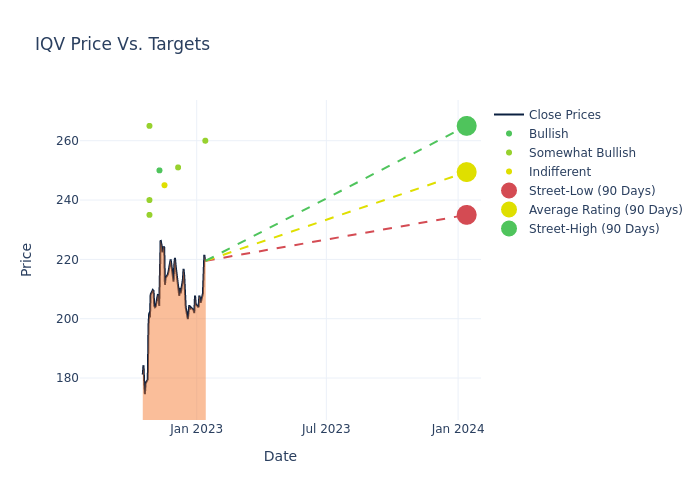Click the red Street-Low circle in legend
This screenshot has width=700, height=500.
click(x=509, y=191)
